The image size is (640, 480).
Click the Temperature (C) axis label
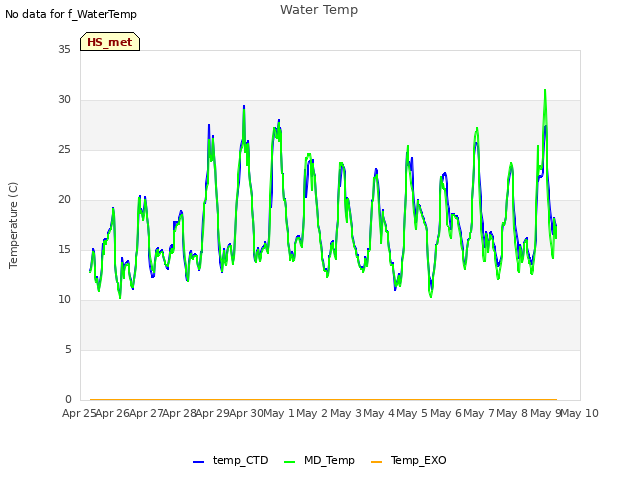(13, 225)
